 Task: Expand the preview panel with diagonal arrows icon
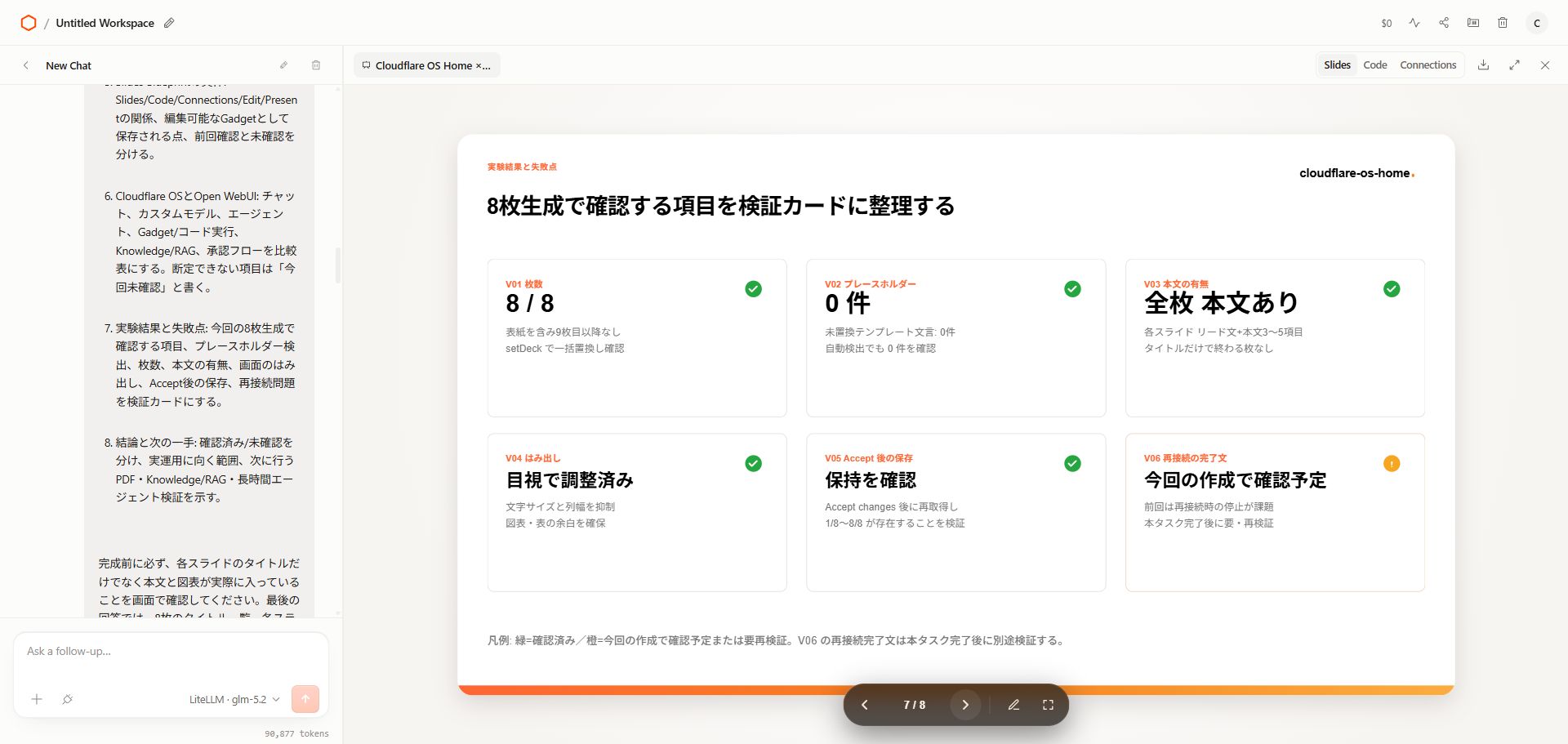(x=1515, y=65)
